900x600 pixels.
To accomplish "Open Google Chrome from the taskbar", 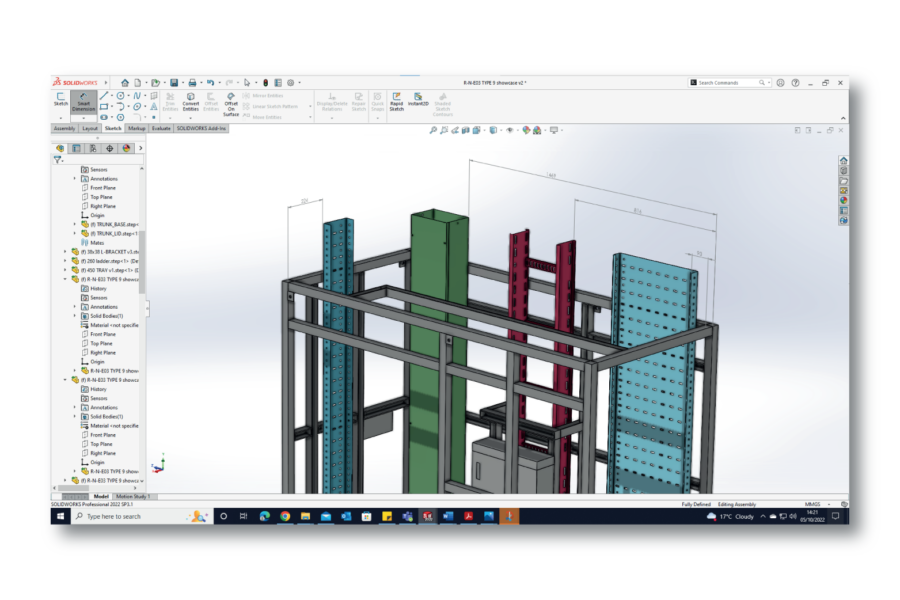I will click(x=285, y=516).
